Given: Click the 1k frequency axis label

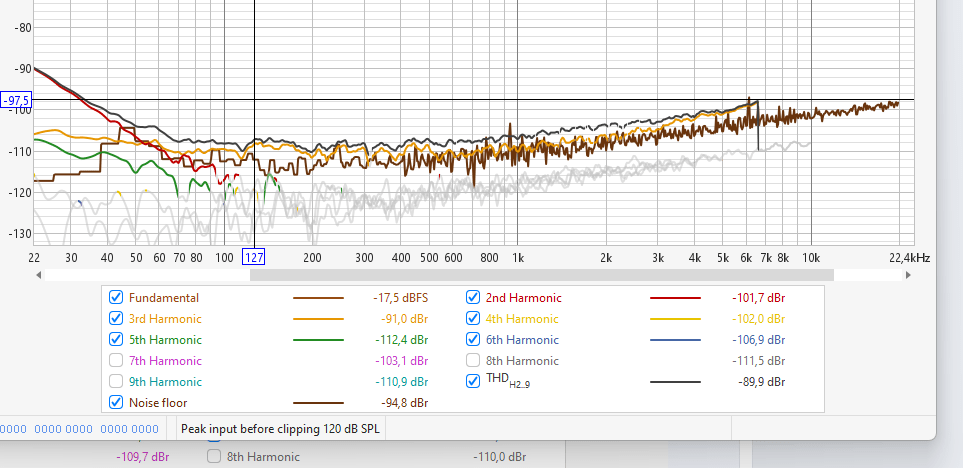Looking at the screenshot, I should (x=518, y=258).
